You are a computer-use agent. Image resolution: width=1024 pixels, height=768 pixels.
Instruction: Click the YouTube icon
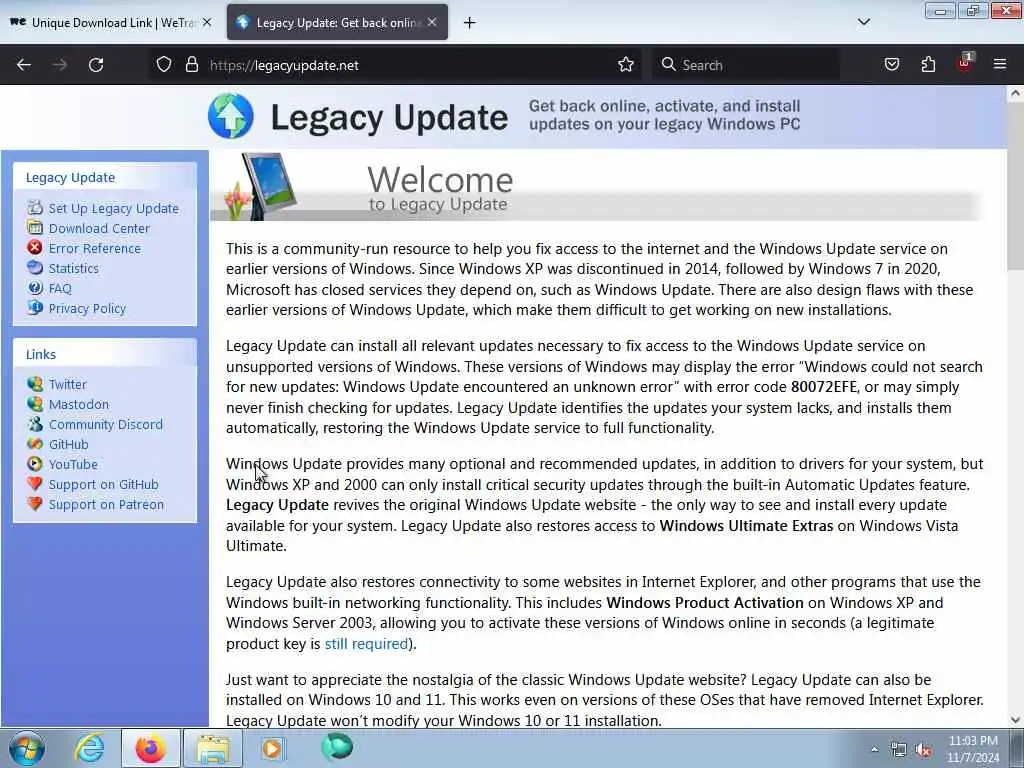(35, 464)
